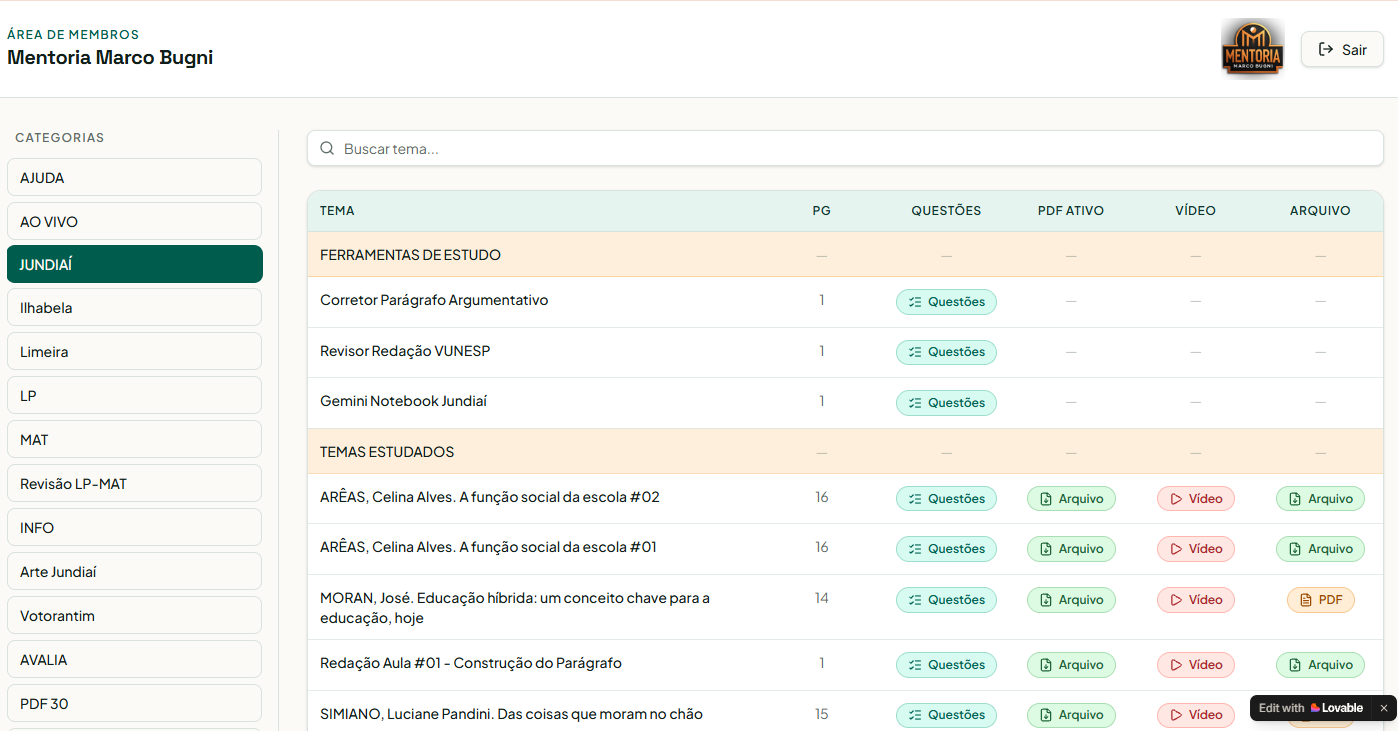
Task: Open the Votorantim category
Action: [134, 616]
